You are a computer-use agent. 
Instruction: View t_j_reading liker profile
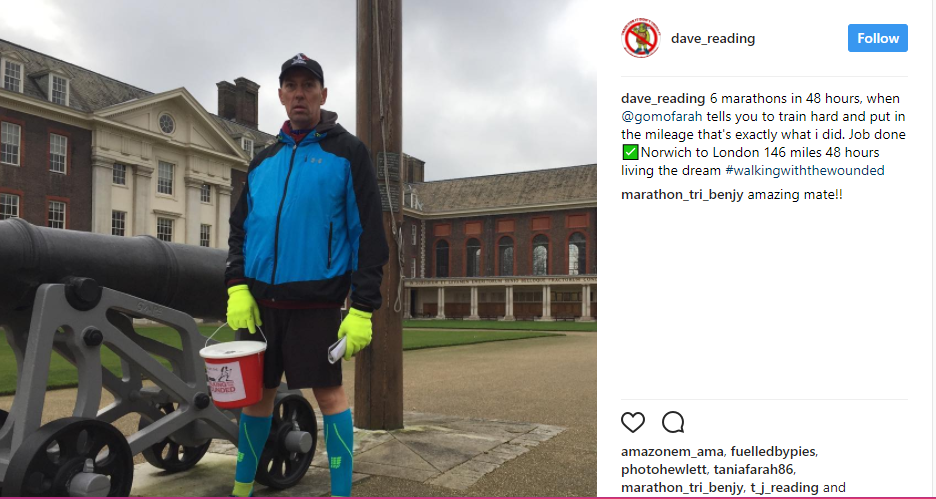pyautogui.click(x=784, y=488)
